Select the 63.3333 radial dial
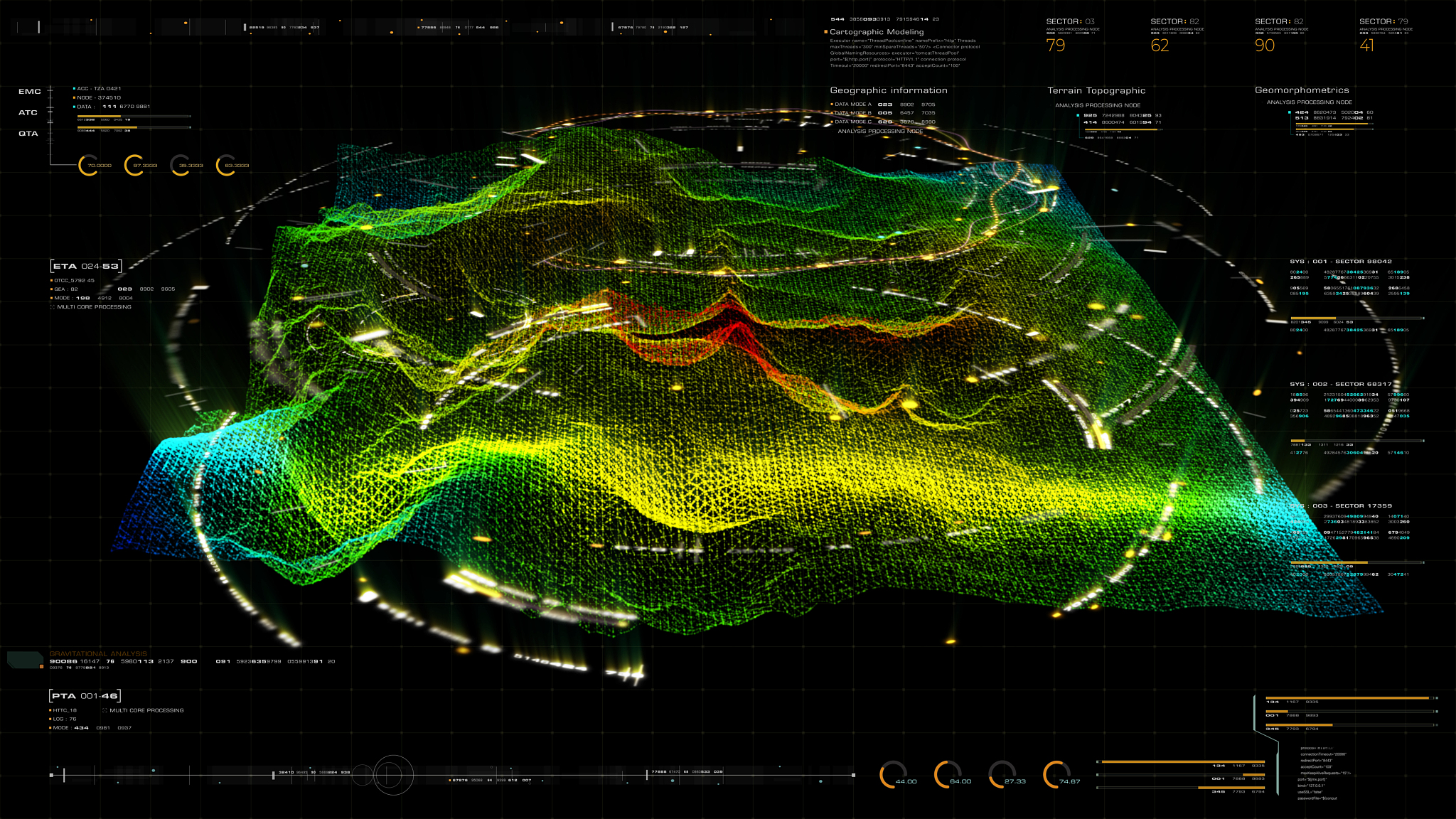The width and height of the screenshot is (1456, 819). pos(225,165)
